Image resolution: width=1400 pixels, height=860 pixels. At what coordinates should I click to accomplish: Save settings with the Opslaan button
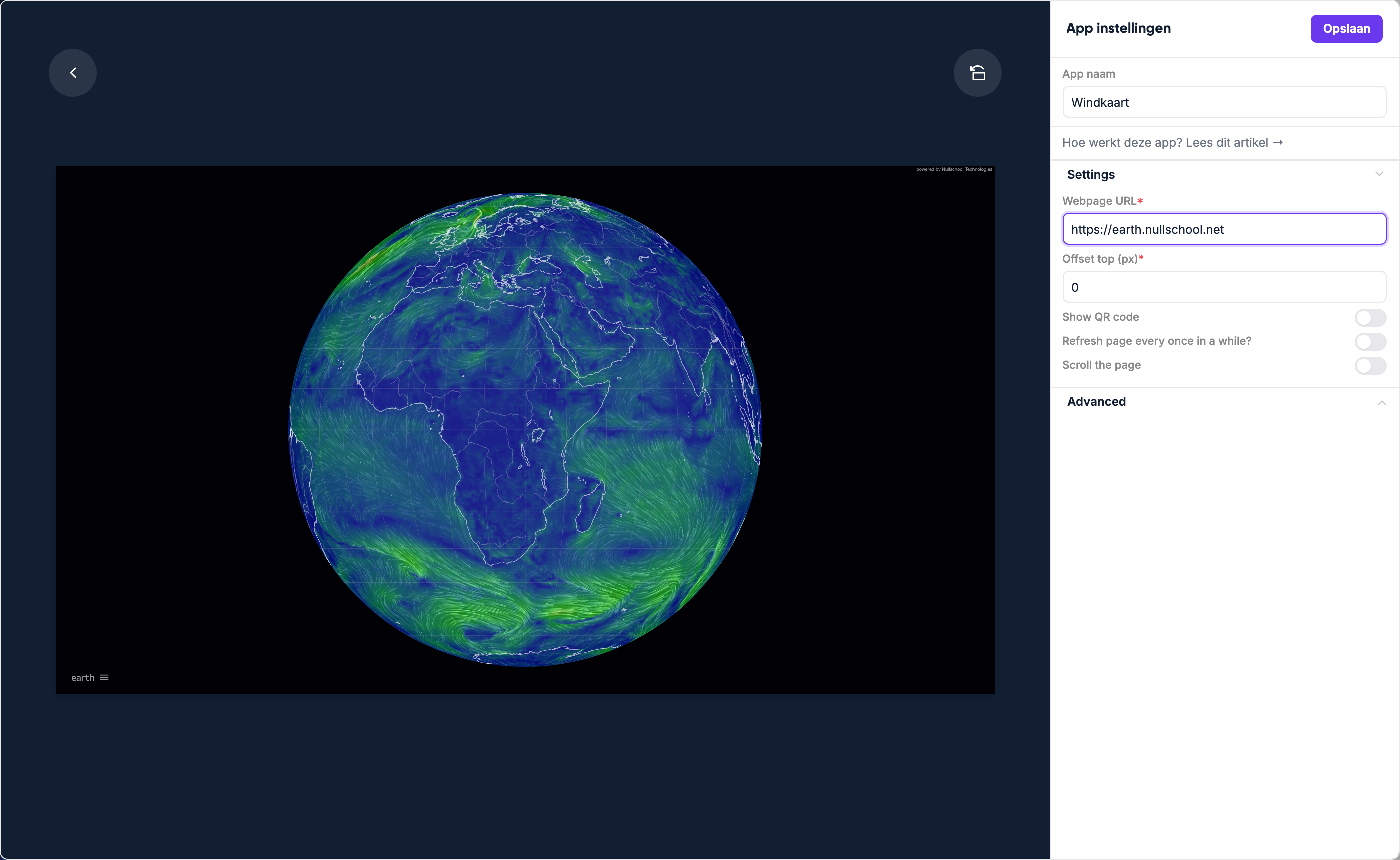click(1346, 29)
